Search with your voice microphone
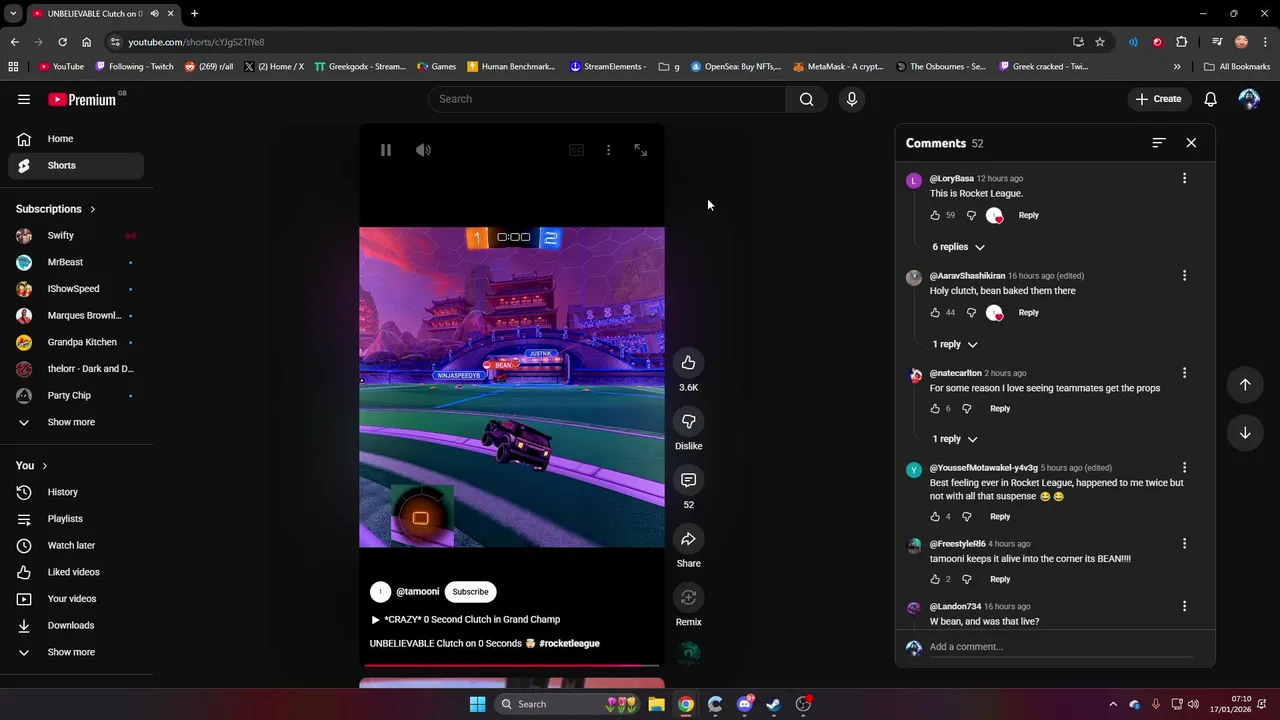Viewport: 1280px width, 720px height. point(852,99)
